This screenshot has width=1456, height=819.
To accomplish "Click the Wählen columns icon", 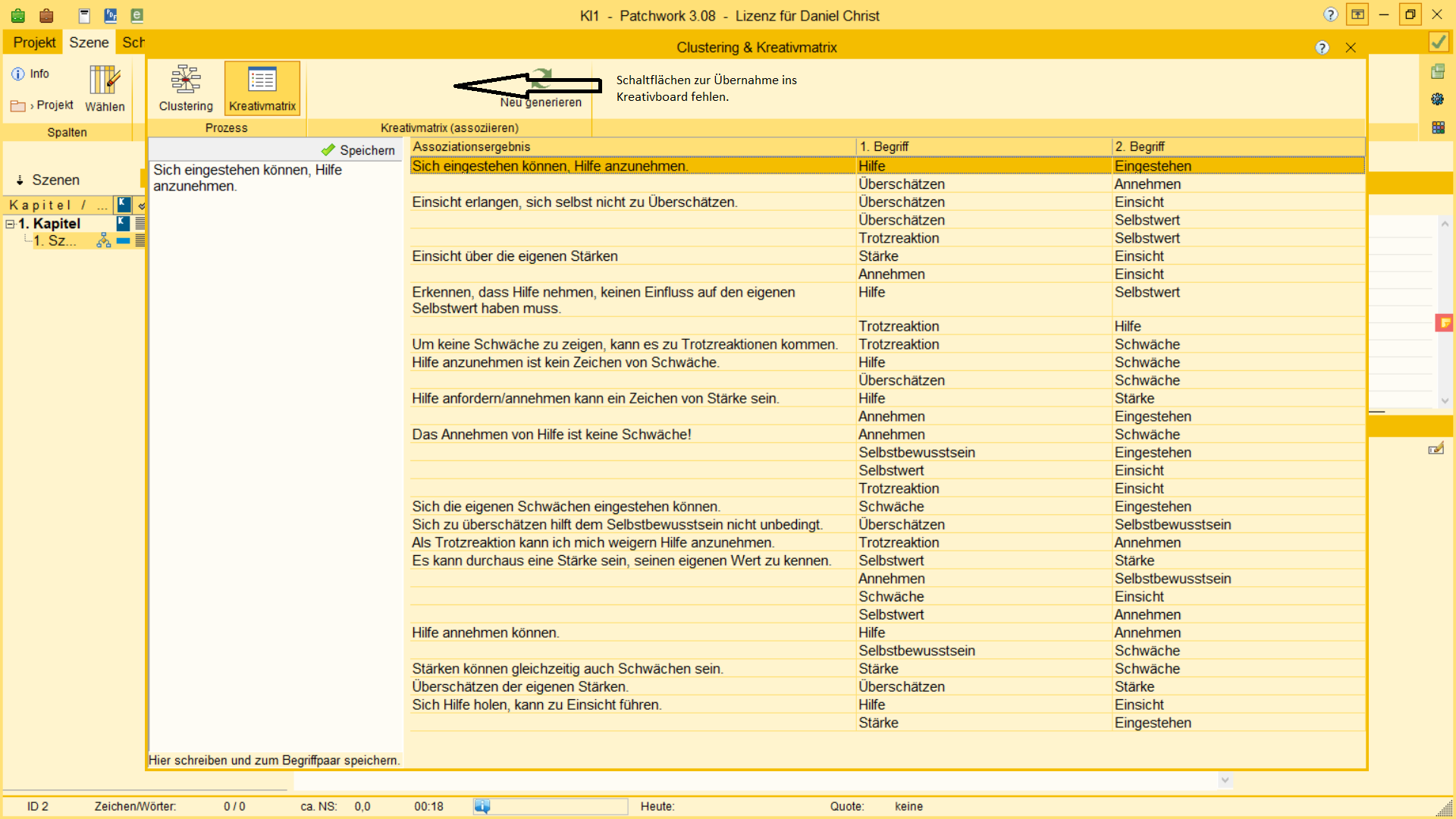I will click(x=105, y=89).
